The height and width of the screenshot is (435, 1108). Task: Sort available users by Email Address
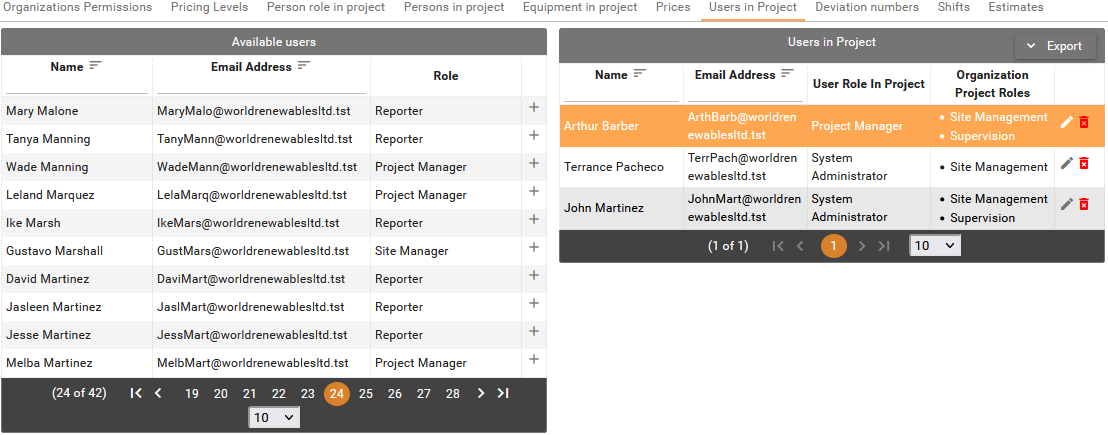[304, 65]
